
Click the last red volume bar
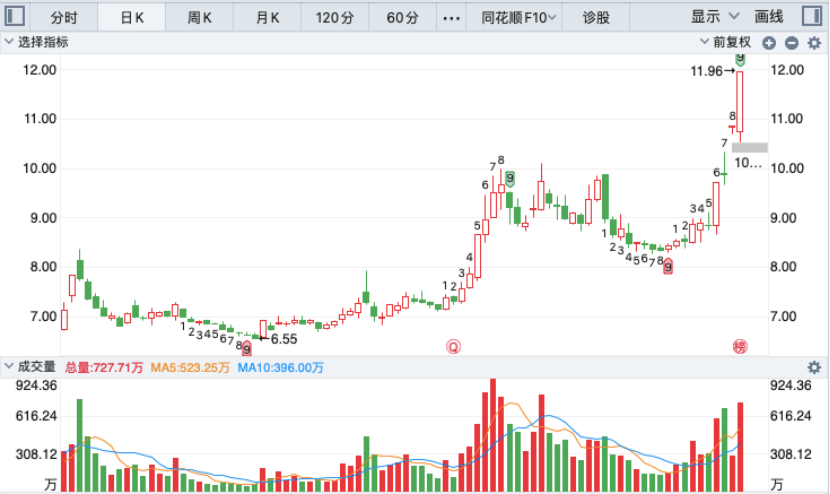coord(740,447)
